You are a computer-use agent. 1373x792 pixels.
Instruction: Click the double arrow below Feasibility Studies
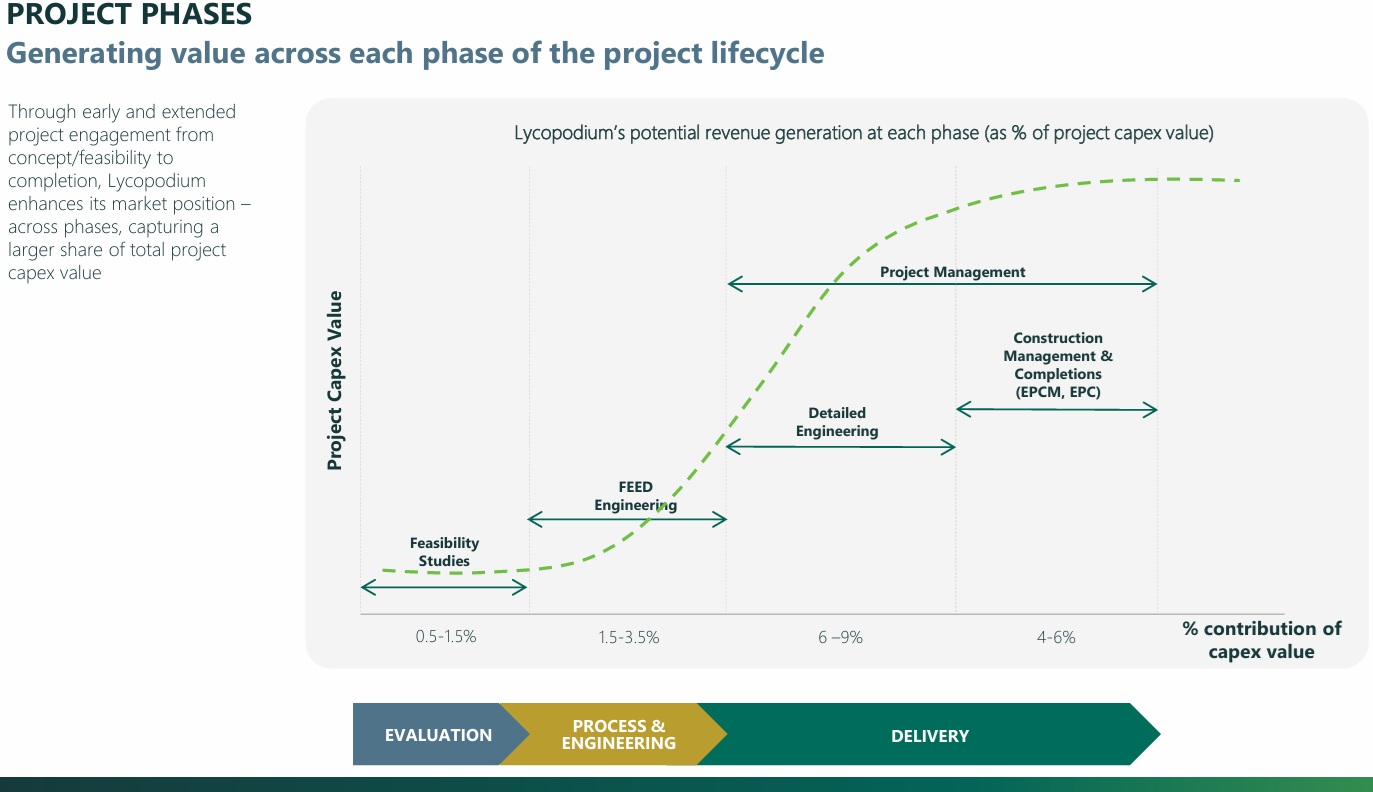point(443,587)
